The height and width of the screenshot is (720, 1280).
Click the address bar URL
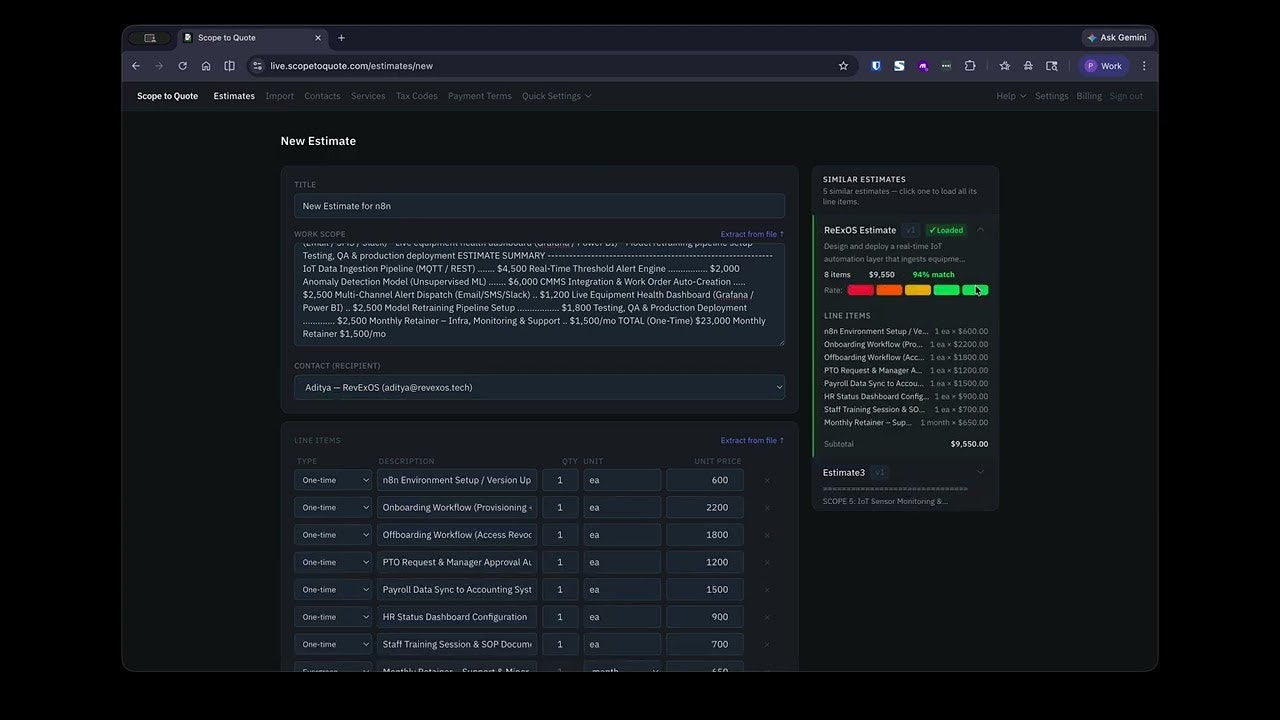pyautogui.click(x=351, y=66)
